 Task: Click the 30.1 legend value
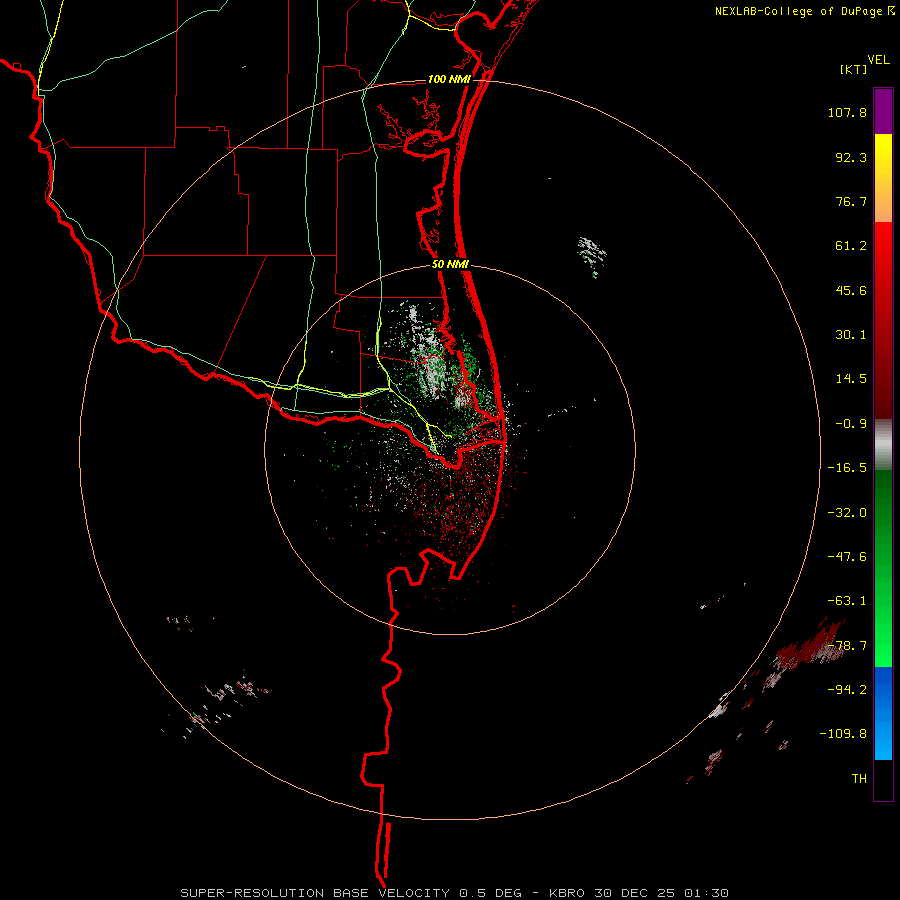pos(851,335)
